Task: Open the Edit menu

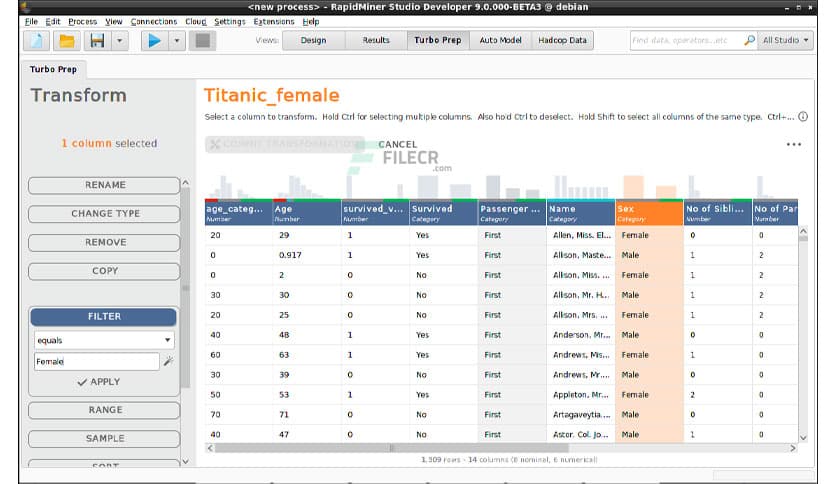Action: point(52,21)
